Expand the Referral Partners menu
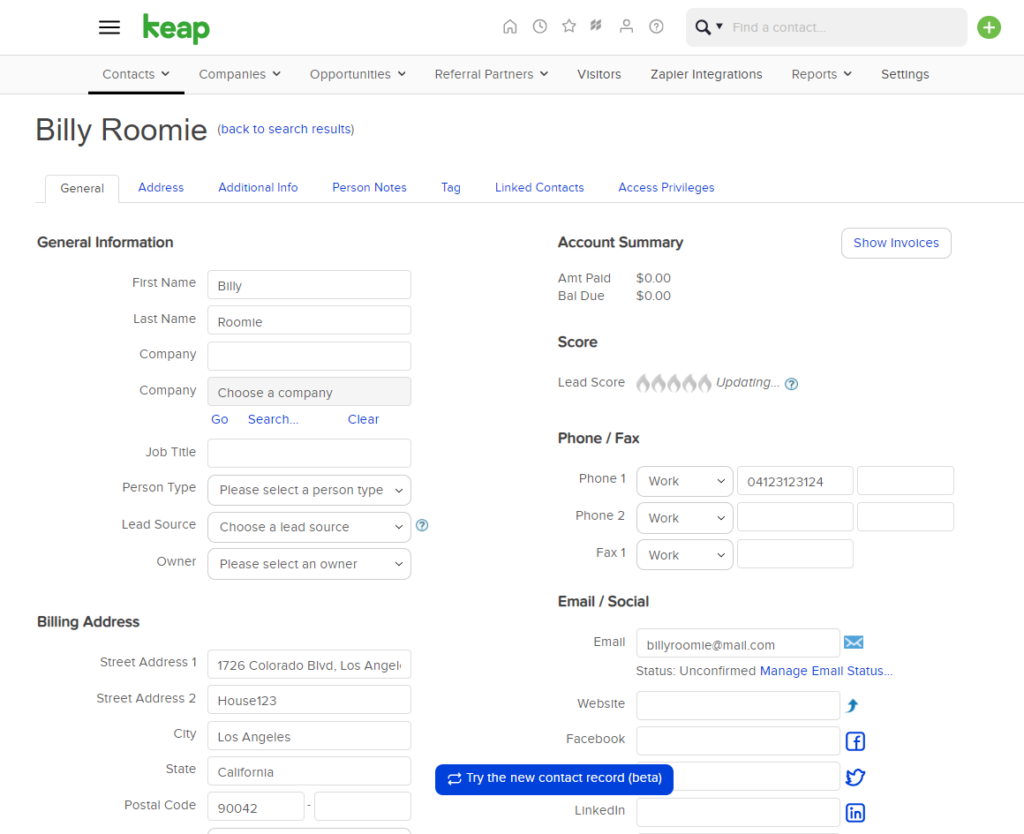 tap(491, 74)
